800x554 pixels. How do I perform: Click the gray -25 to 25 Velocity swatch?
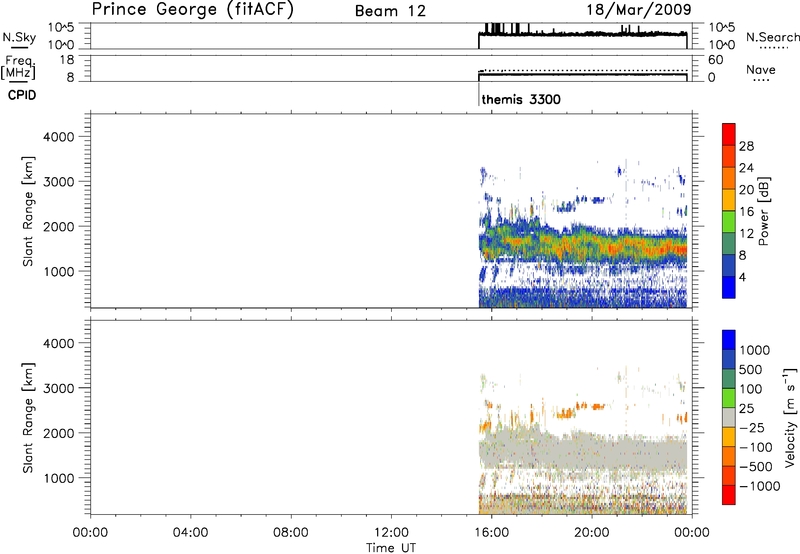(729, 418)
